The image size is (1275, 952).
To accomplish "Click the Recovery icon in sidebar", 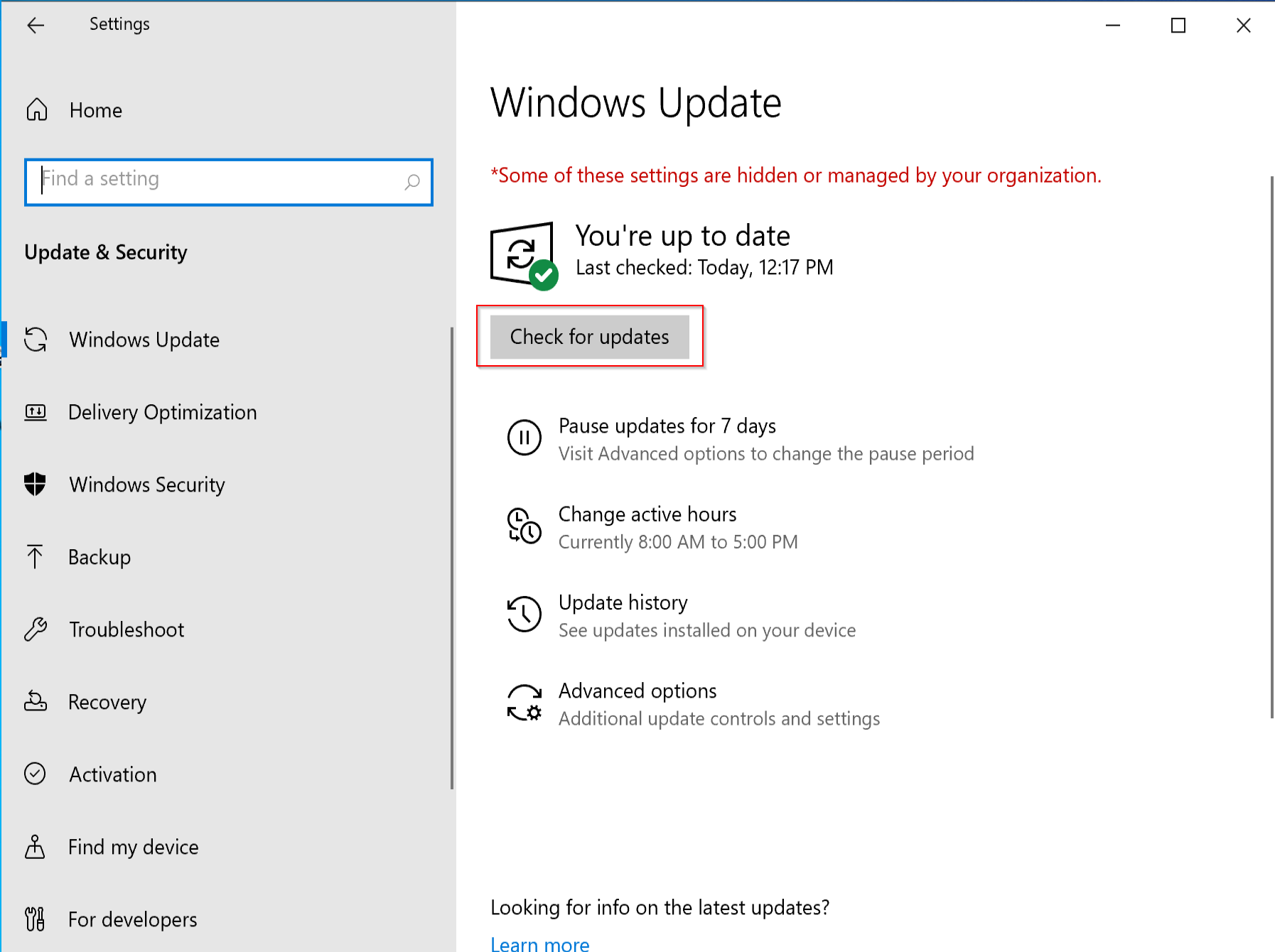I will click(x=36, y=701).
